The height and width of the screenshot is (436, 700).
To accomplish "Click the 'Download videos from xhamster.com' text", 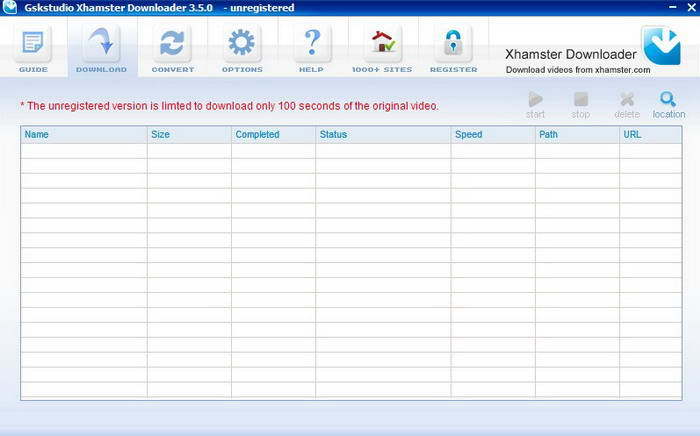I will click(x=578, y=70).
